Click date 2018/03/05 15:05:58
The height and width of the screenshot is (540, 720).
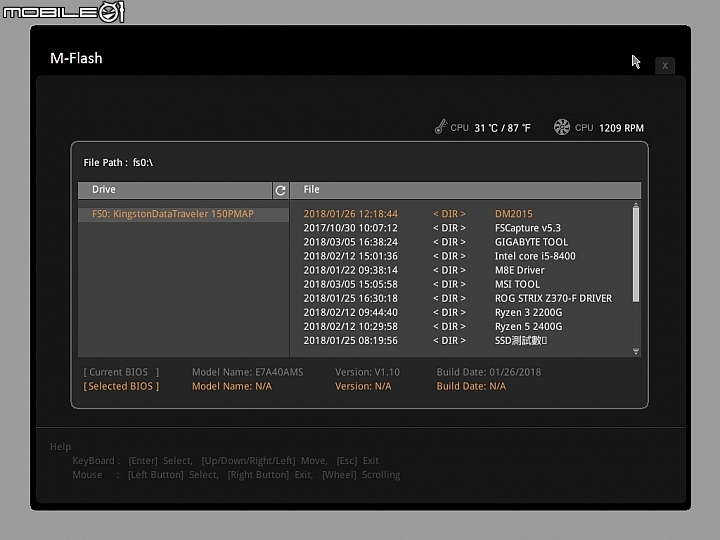pyautogui.click(x=350, y=284)
